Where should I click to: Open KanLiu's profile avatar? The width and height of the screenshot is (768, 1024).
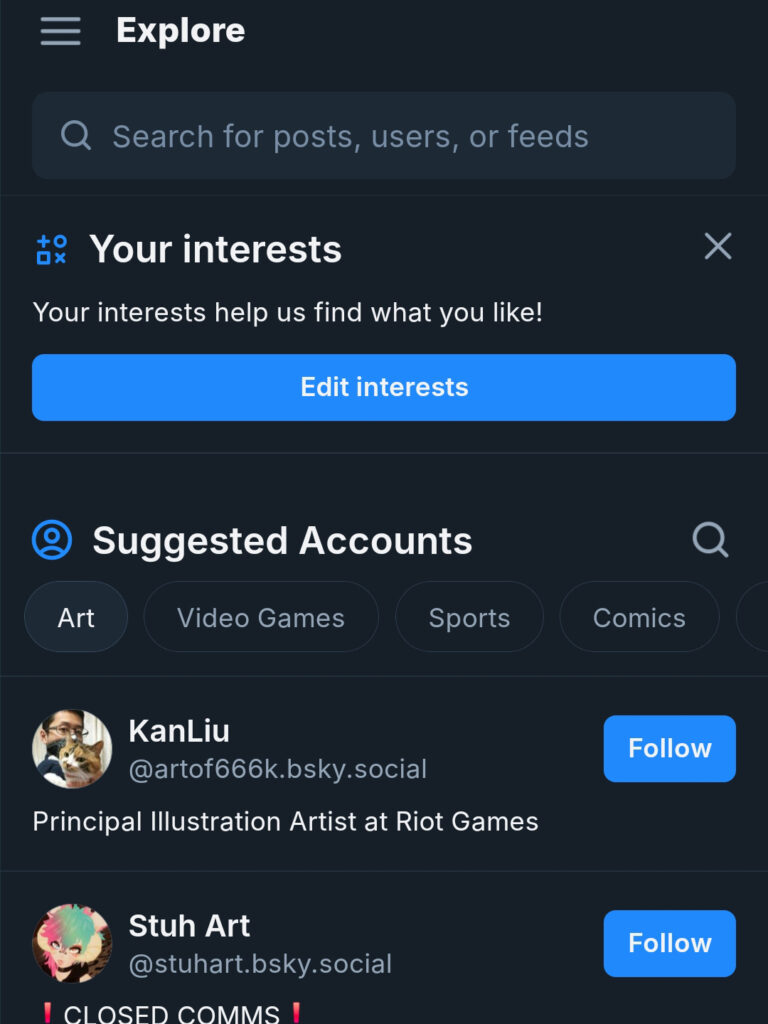[72, 749]
